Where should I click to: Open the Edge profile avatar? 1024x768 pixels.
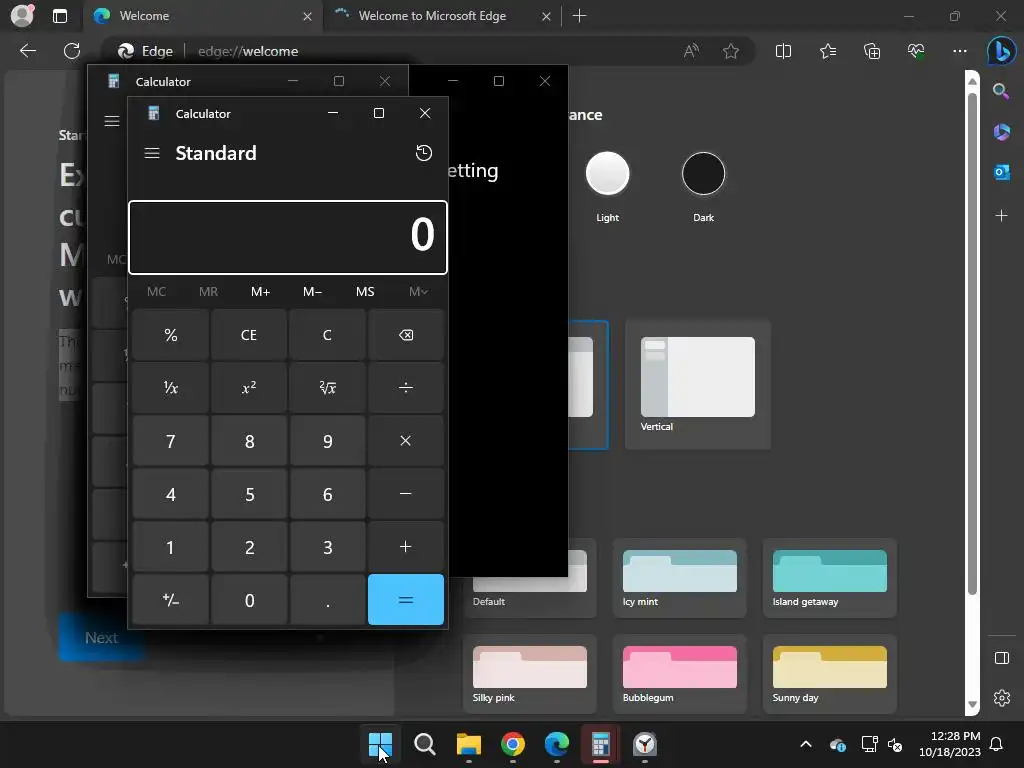(x=22, y=16)
